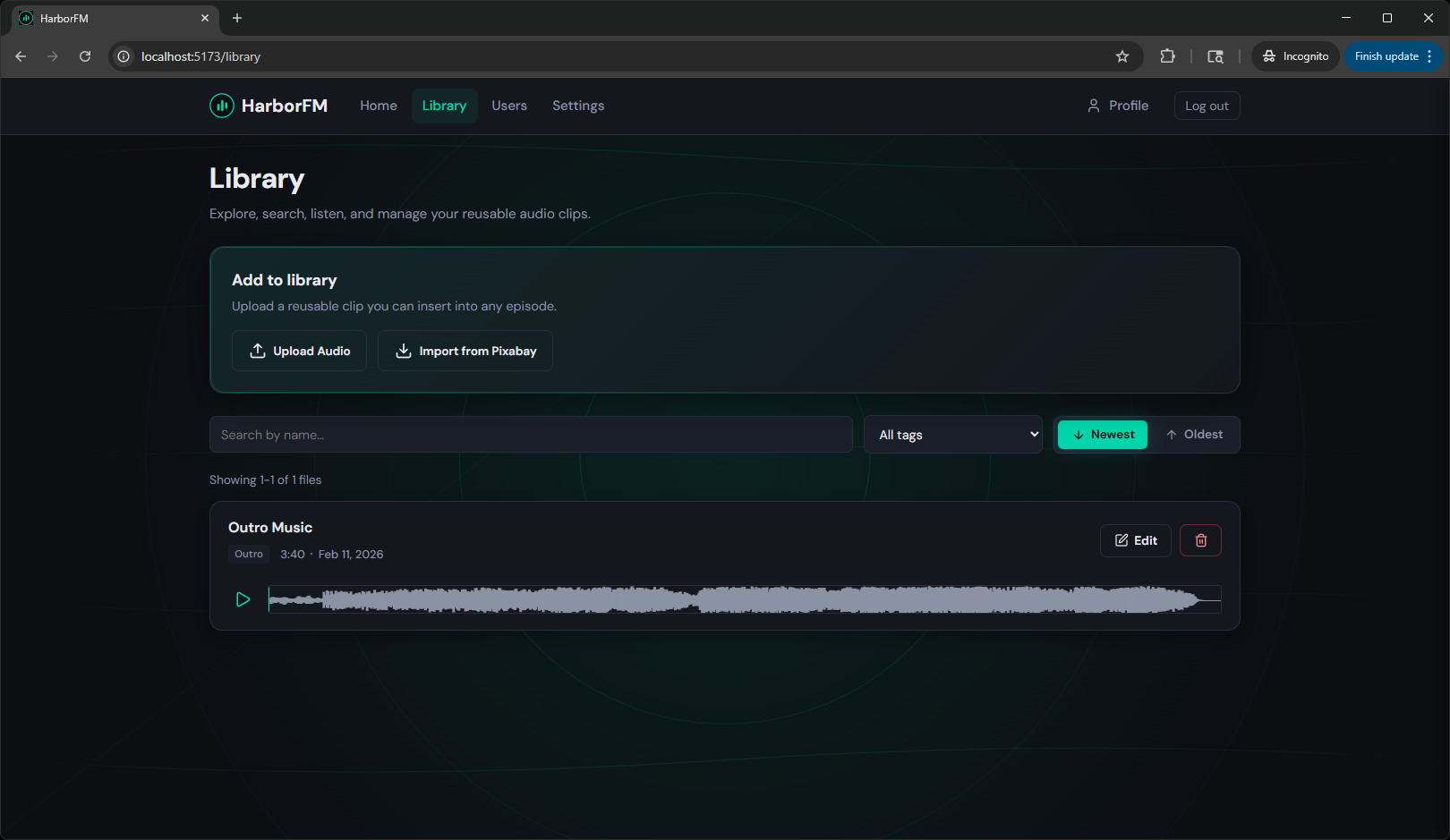Image resolution: width=1450 pixels, height=840 pixels.
Task: Enable Newest sorting order
Action: 1102,434
